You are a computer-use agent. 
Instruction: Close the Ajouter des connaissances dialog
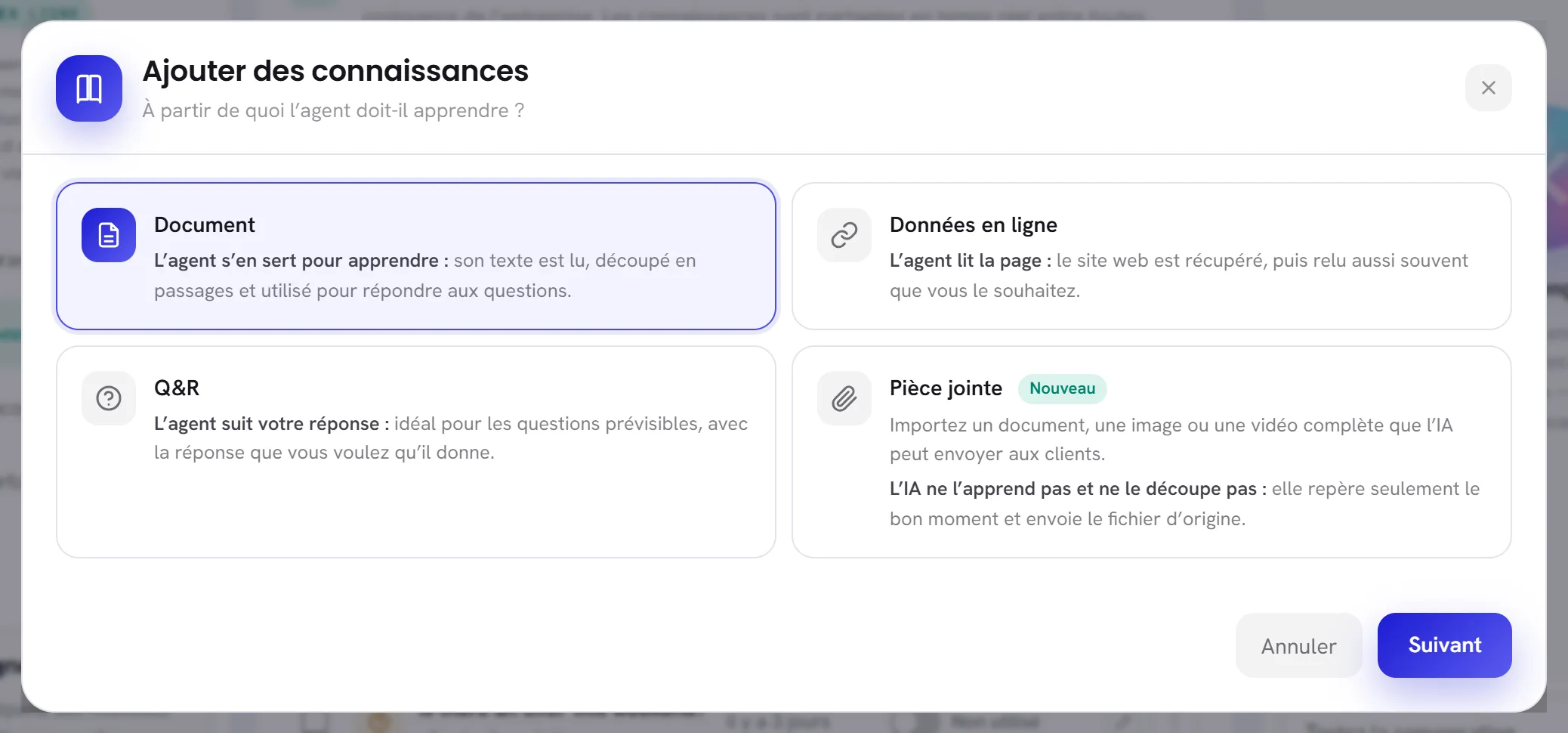coord(1489,88)
